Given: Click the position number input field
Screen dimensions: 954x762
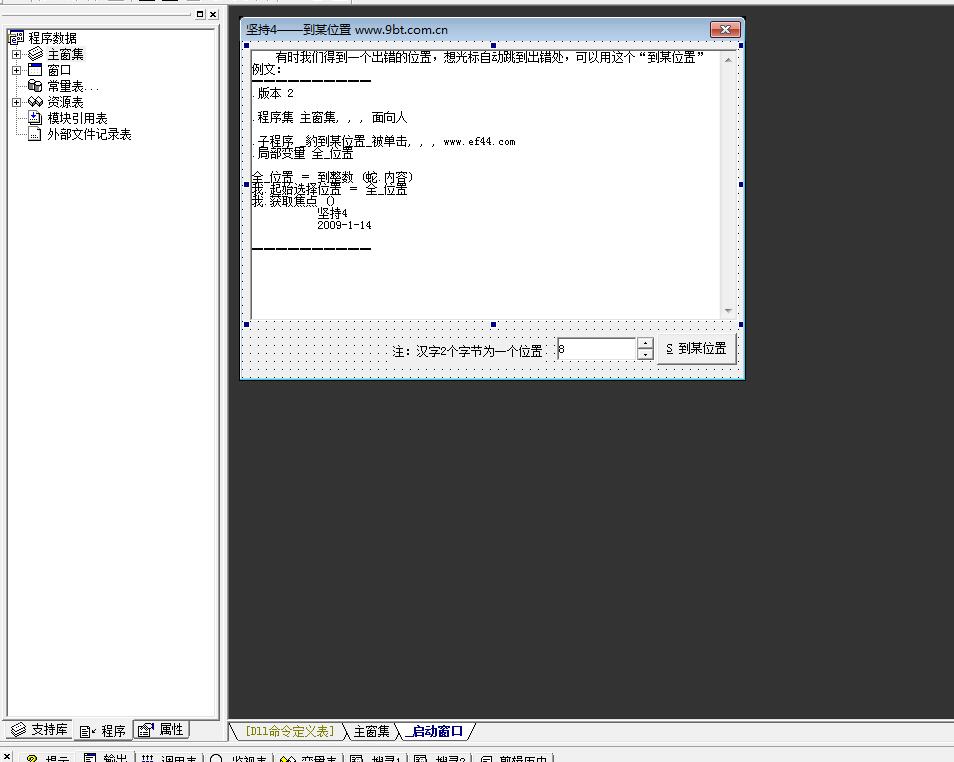Looking at the screenshot, I should 596,349.
